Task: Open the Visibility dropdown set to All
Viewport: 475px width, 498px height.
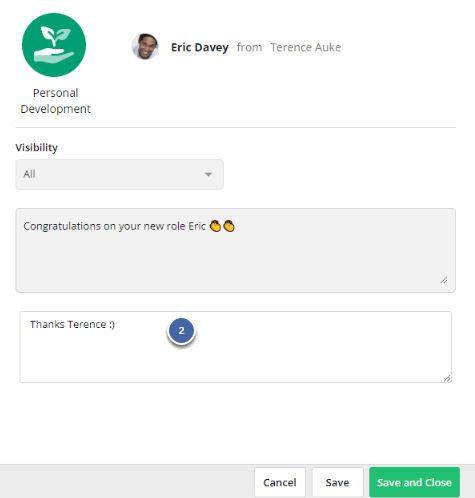Action: [119, 174]
